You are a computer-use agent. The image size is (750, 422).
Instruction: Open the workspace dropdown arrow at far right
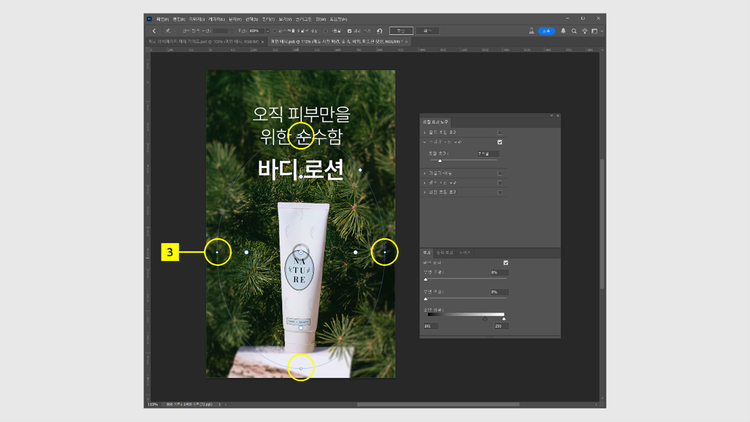(601, 31)
